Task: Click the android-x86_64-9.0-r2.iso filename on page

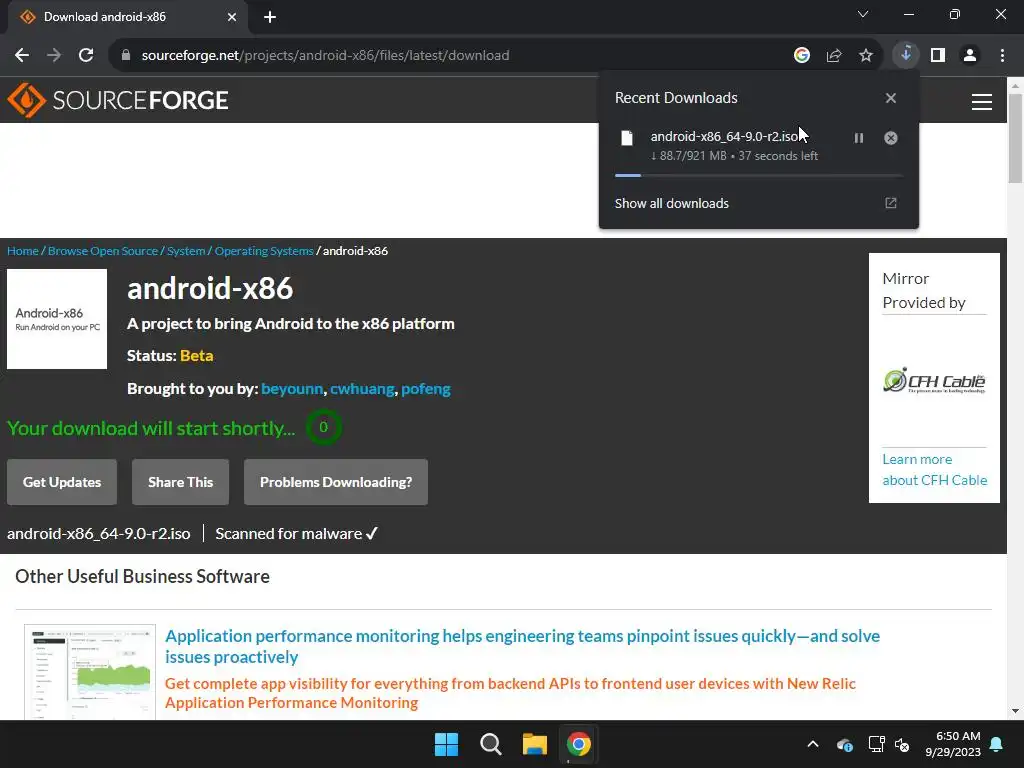Action: click(x=99, y=534)
